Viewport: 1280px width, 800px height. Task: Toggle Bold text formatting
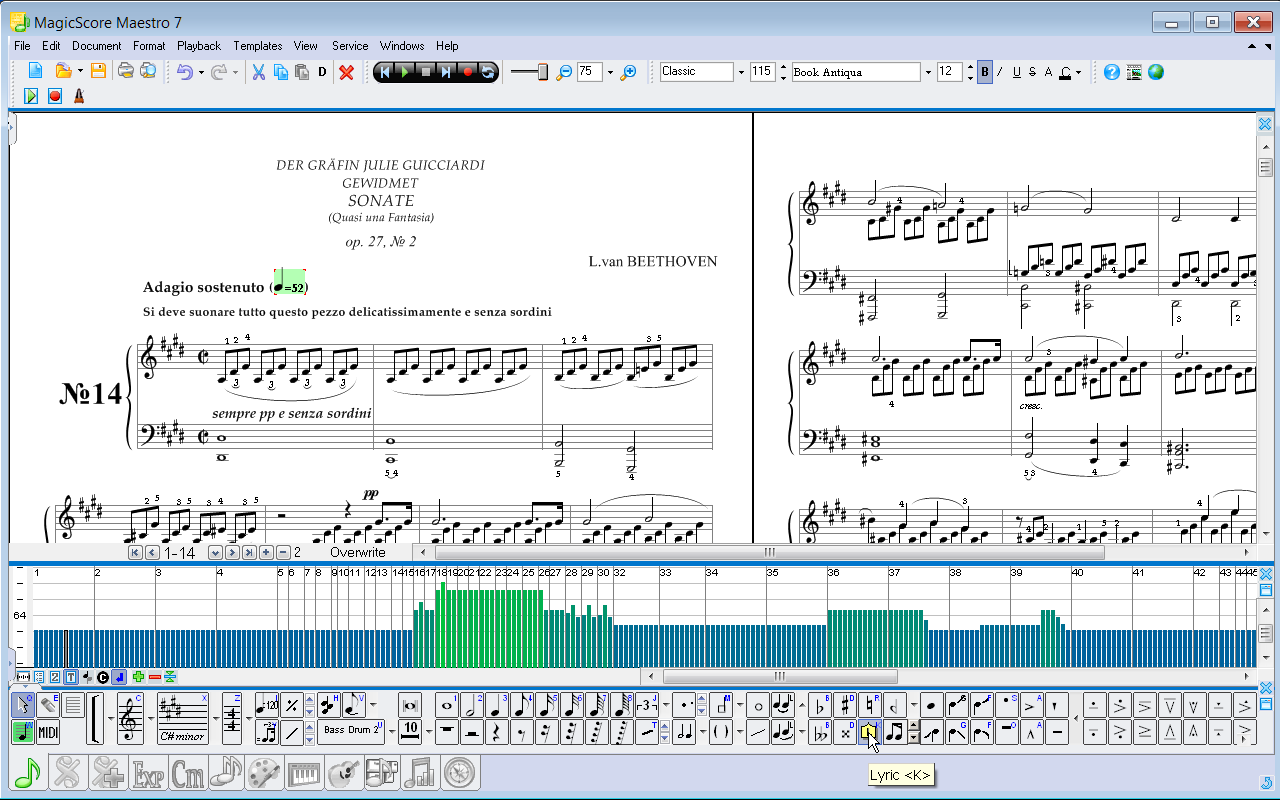click(985, 72)
